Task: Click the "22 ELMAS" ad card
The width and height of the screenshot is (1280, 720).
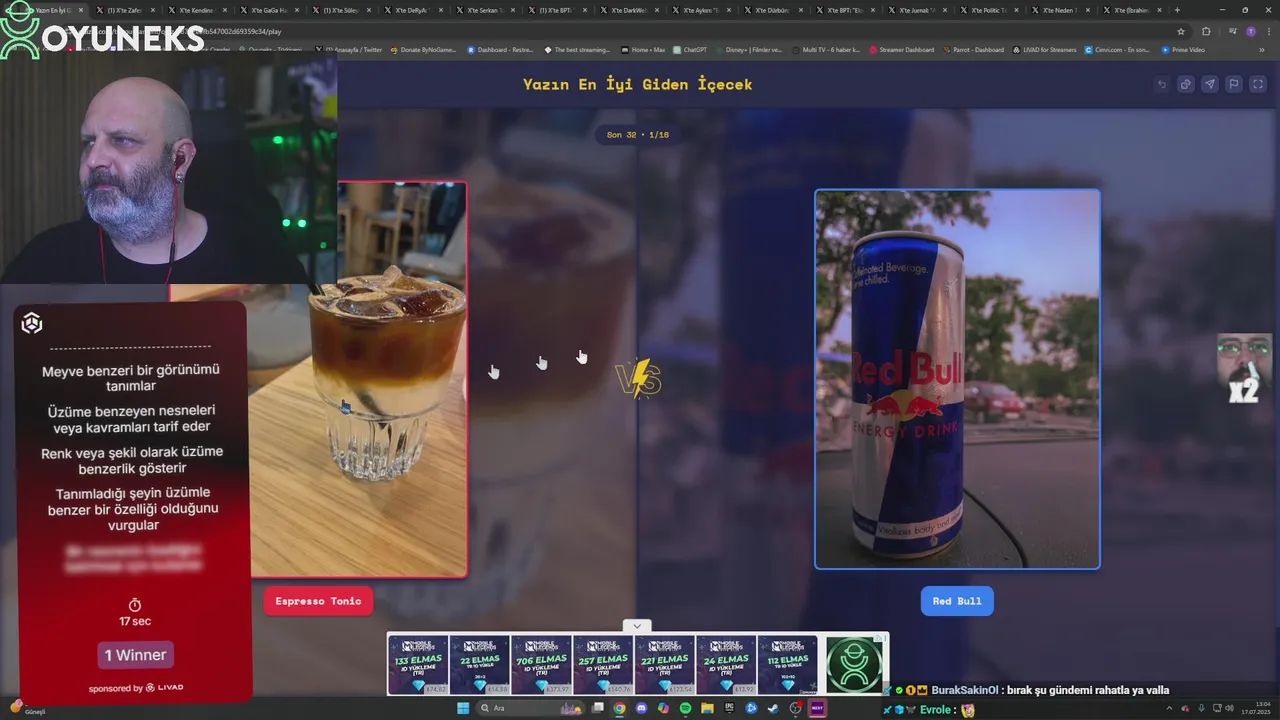Action: pos(479,665)
